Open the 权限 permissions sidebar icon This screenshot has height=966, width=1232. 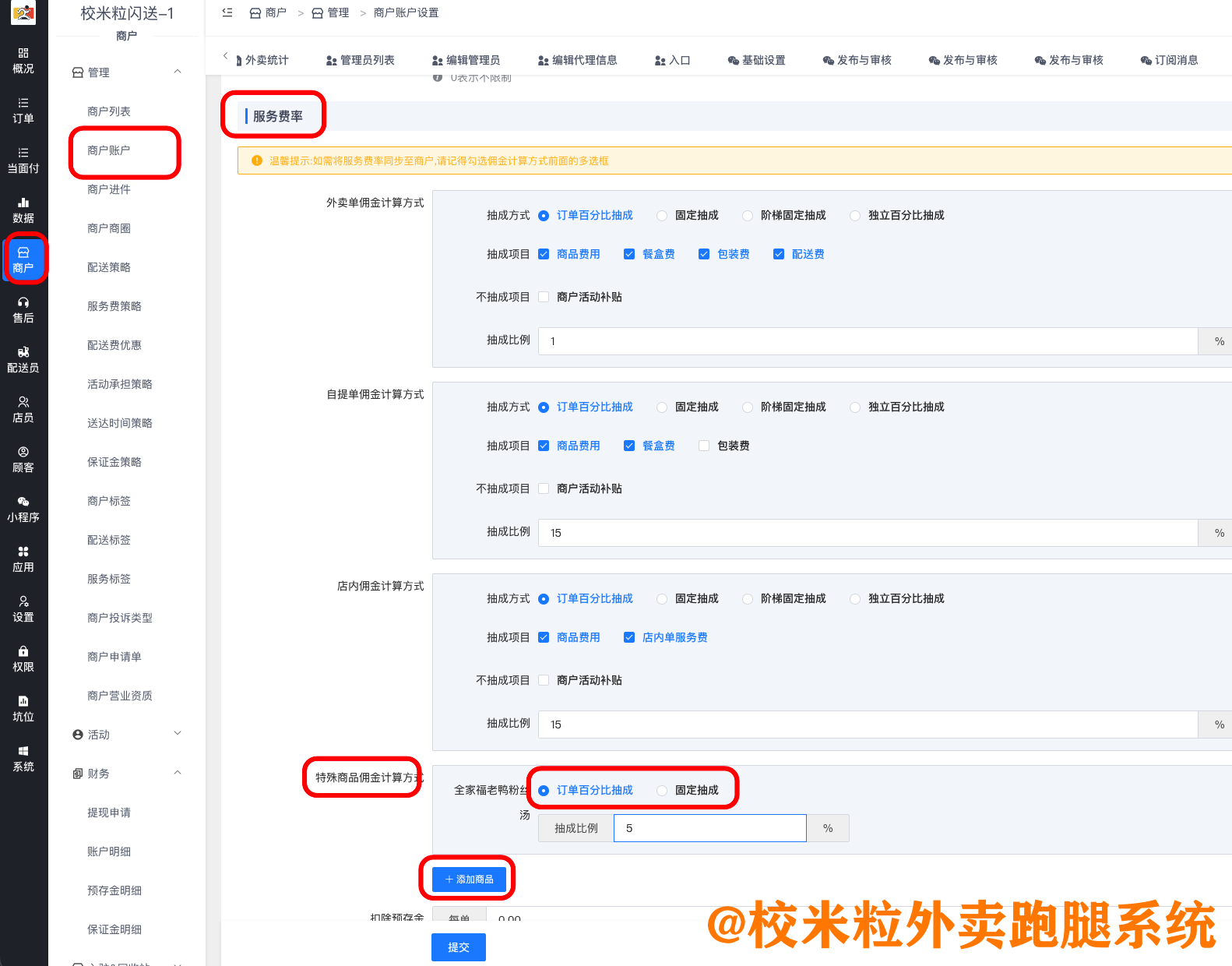23,659
